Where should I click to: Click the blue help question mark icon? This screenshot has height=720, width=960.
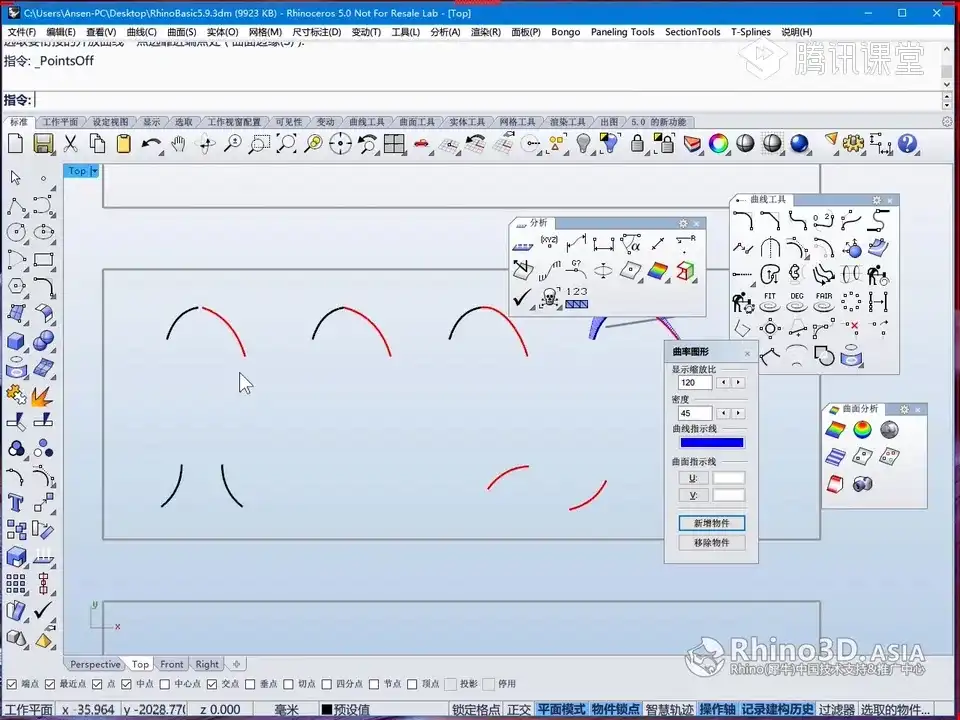pyautogui.click(x=907, y=144)
